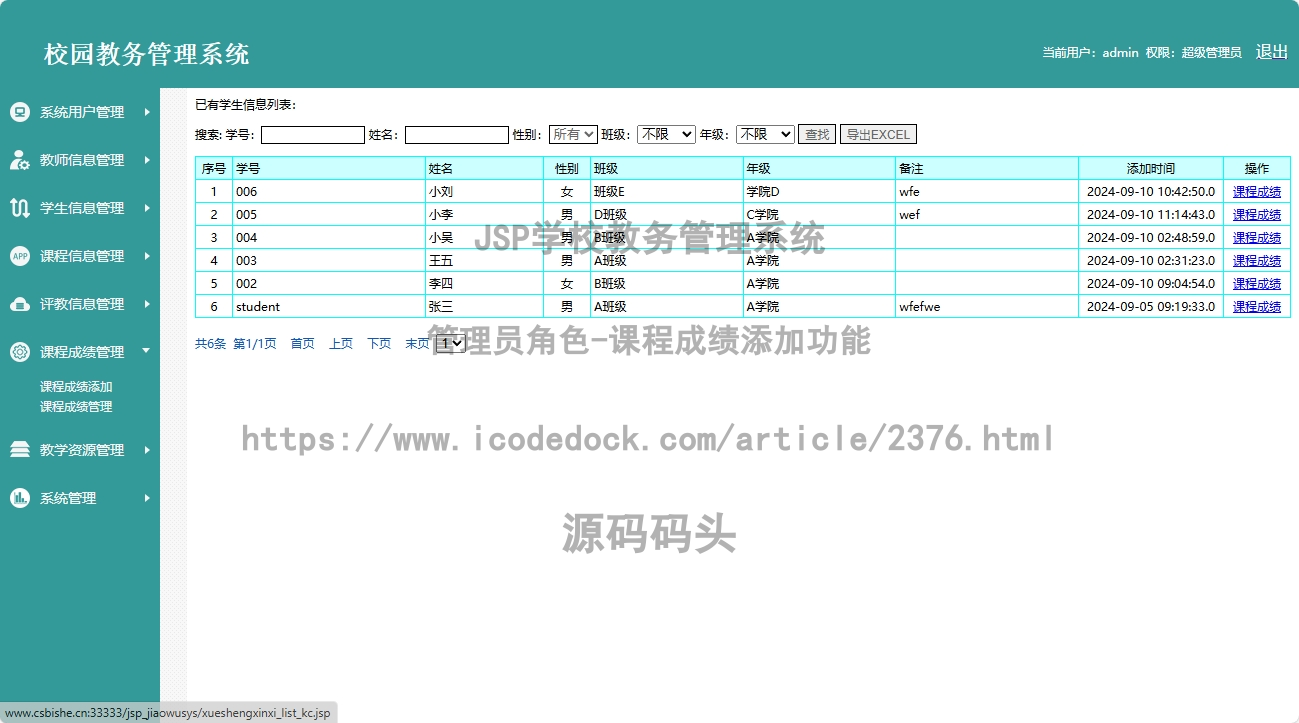
Task: Click the 学生信息管理 sidebar icon
Action: point(20,208)
